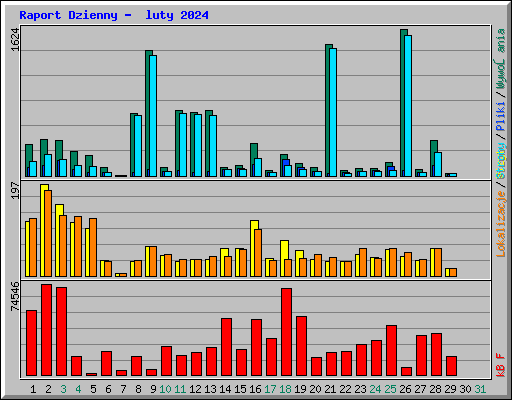Screen dimensions: 512x400
Task: Click green day label 24
Action: [375, 389]
